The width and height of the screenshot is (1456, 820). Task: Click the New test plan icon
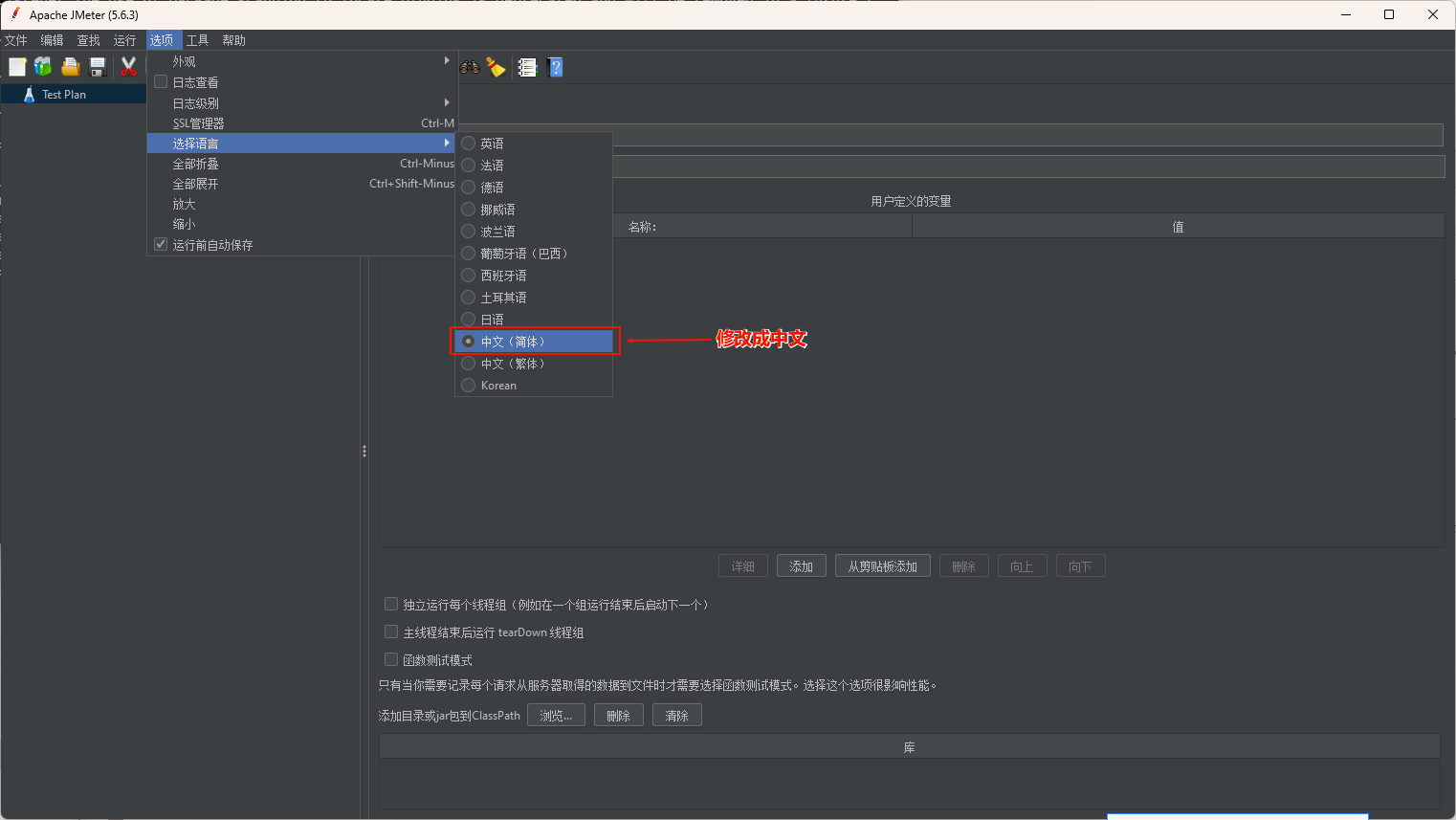pos(17,67)
